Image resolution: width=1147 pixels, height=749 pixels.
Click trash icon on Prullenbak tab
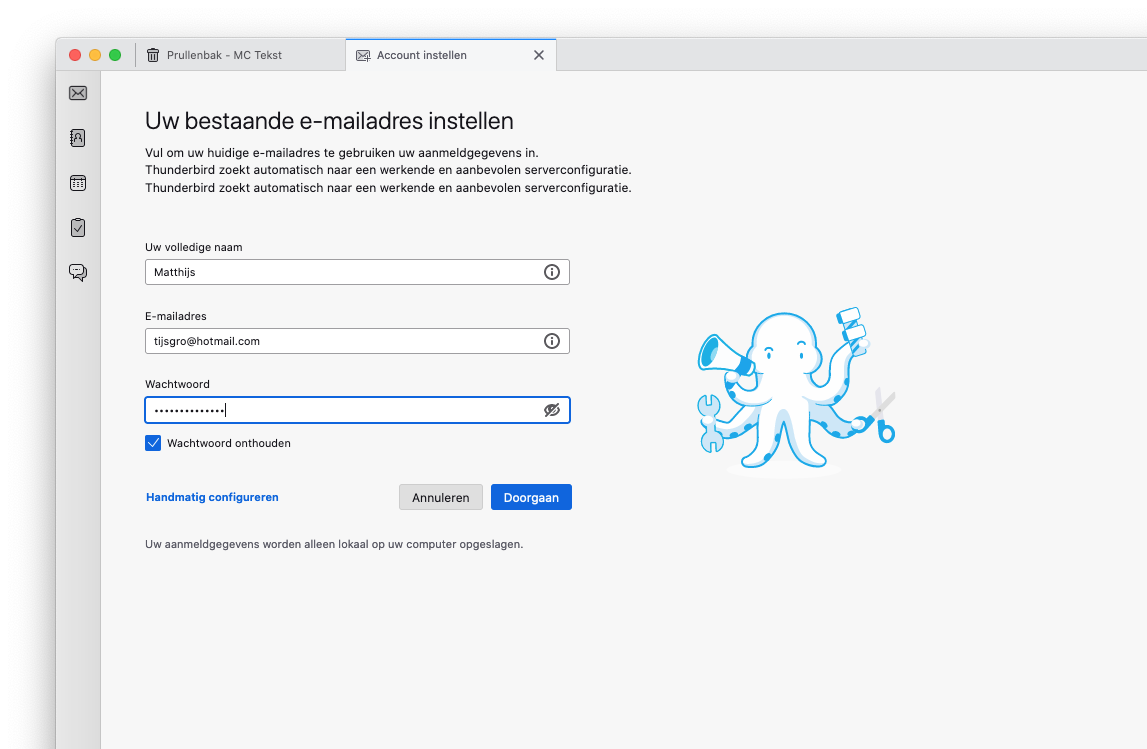153,55
